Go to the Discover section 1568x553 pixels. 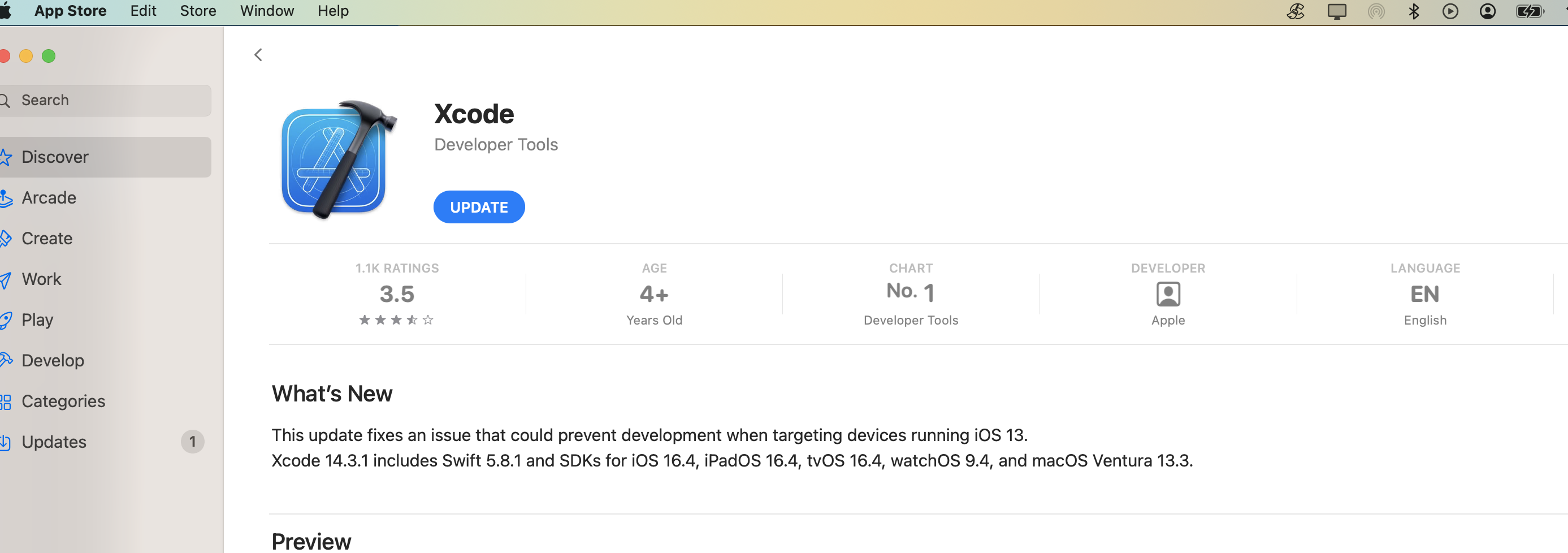pyautogui.click(x=105, y=157)
